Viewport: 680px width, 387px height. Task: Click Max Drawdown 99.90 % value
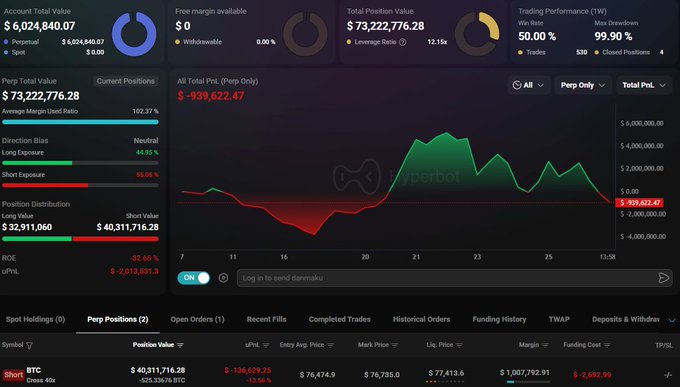coord(613,36)
